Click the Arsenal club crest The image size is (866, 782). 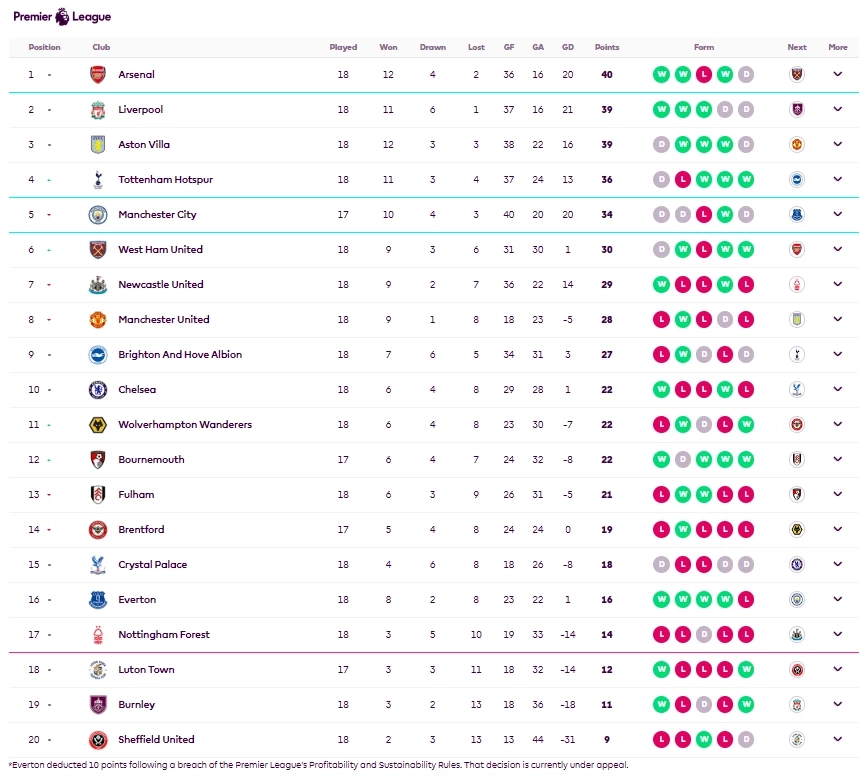tap(97, 75)
